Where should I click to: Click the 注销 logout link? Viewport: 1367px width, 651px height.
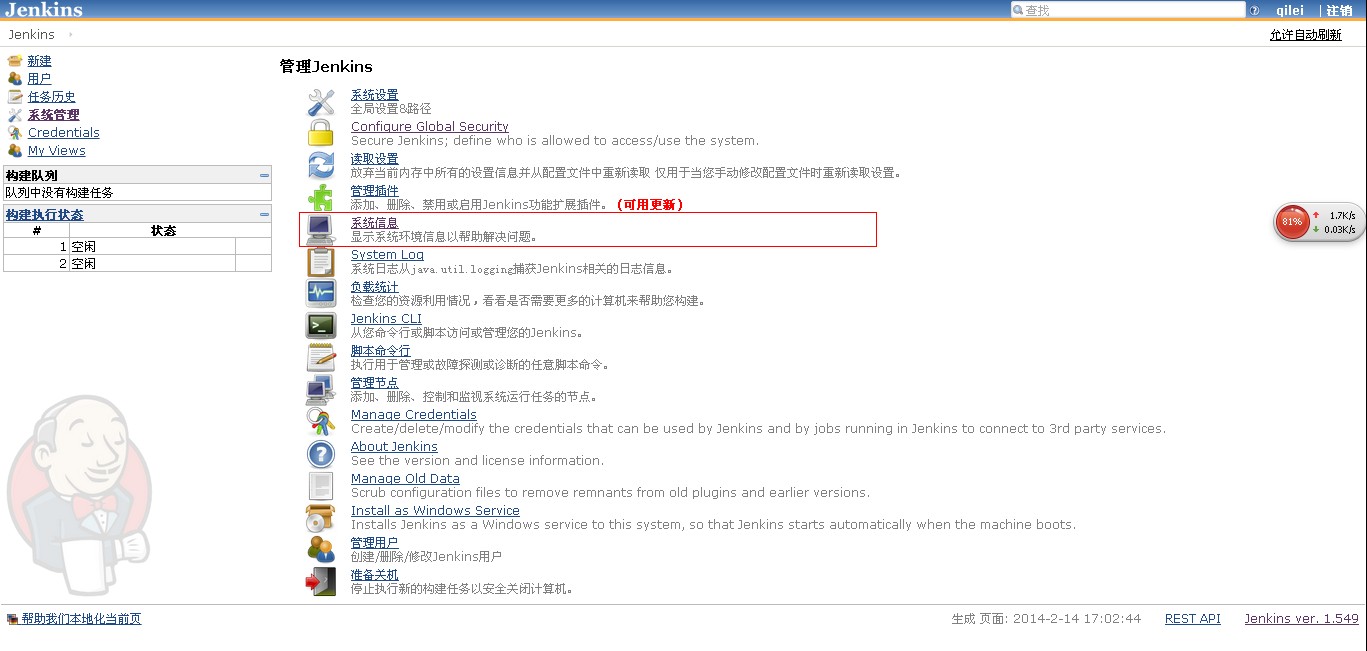pyautogui.click(x=1339, y=10)
